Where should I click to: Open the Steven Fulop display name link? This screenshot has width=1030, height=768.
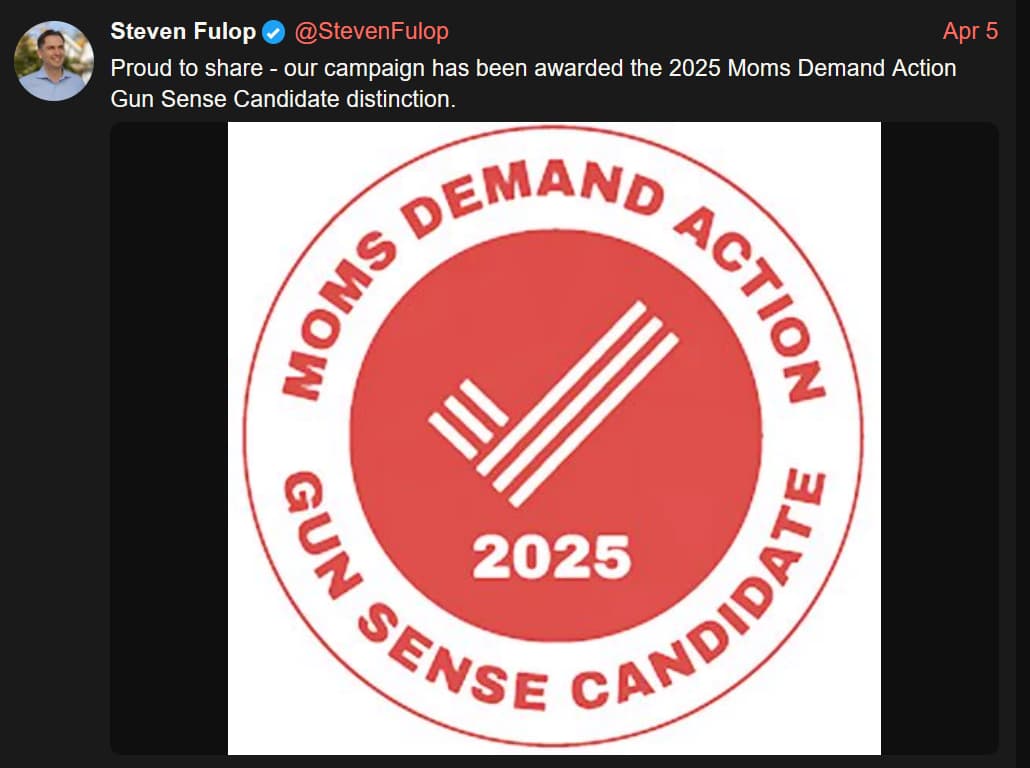(x=183, y=32)
